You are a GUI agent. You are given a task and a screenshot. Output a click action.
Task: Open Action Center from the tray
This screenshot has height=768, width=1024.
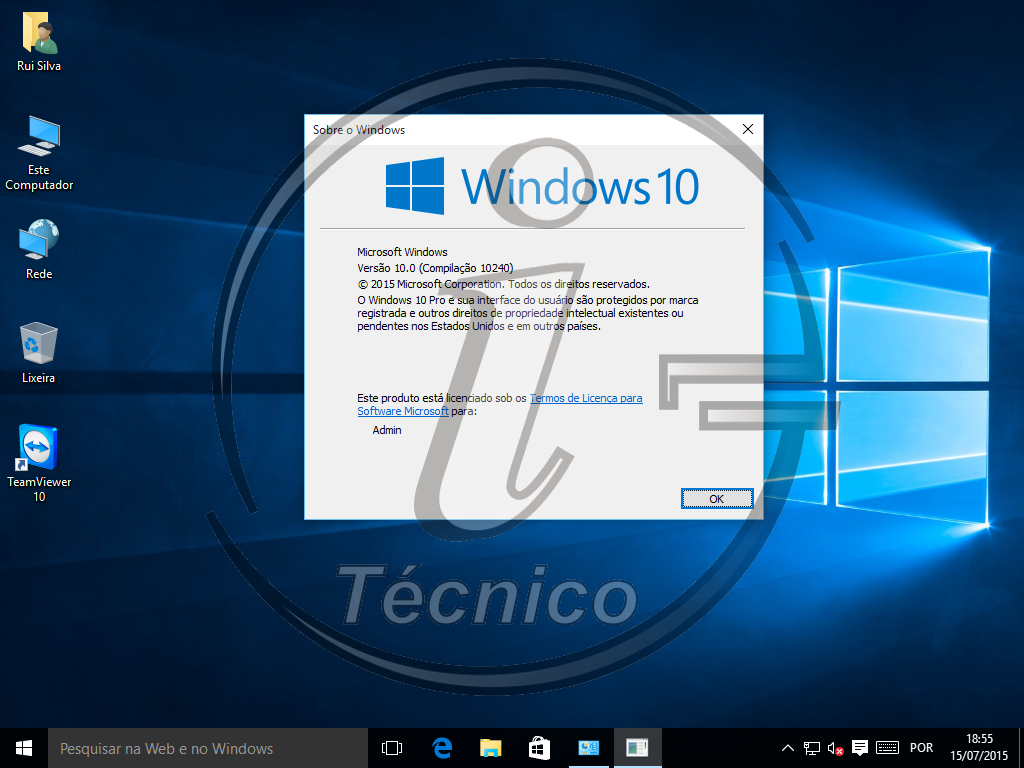pyautogui.click(x=860, y=747)
